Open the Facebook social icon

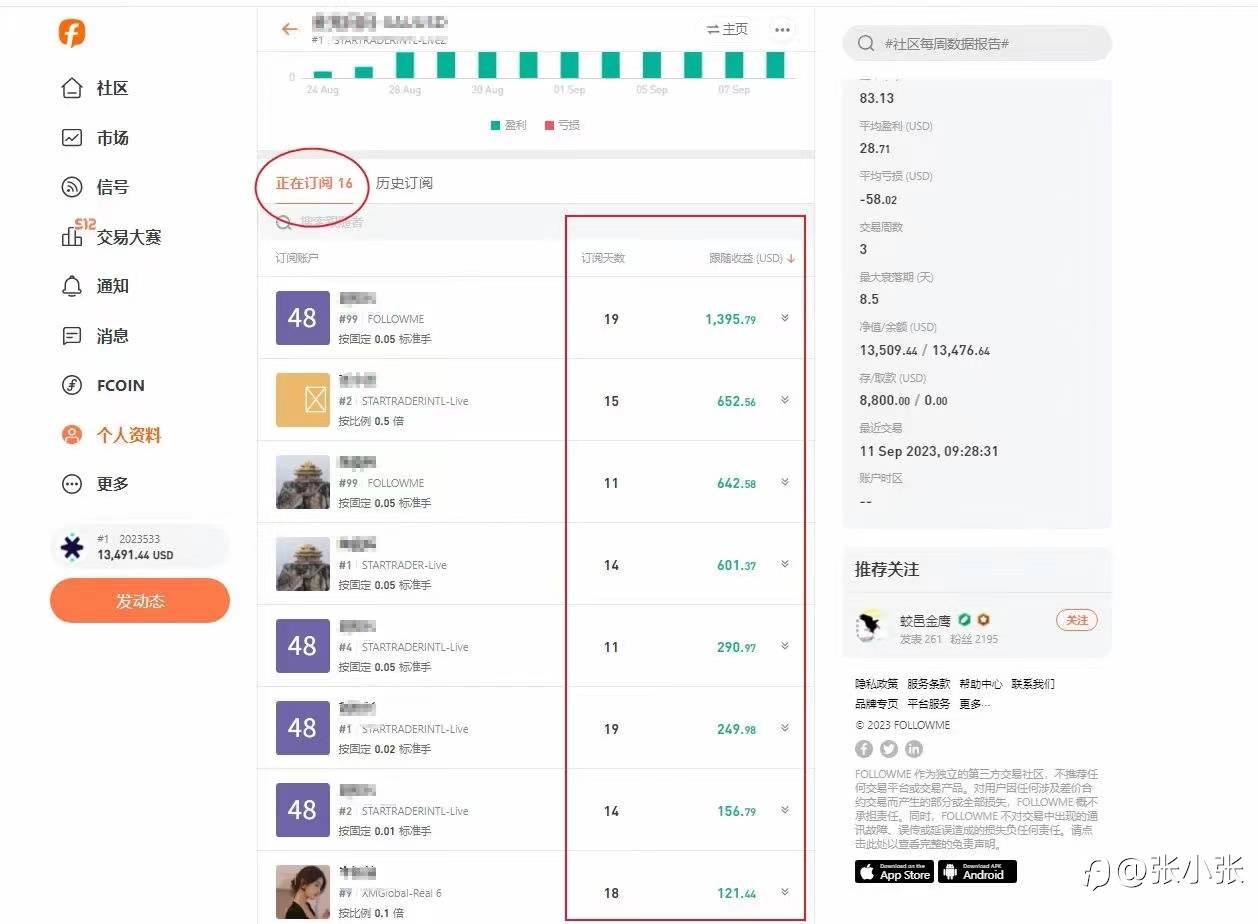click(x=864, y=749)
